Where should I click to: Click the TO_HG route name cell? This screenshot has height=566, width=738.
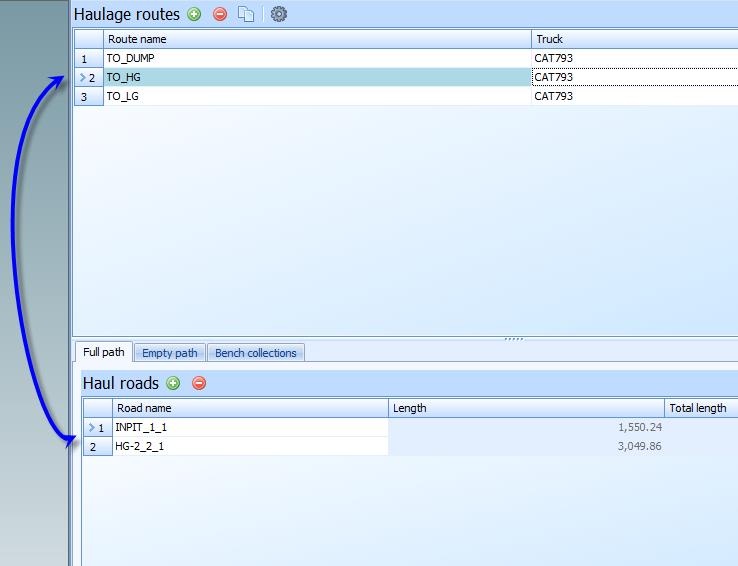coord(317,78)
